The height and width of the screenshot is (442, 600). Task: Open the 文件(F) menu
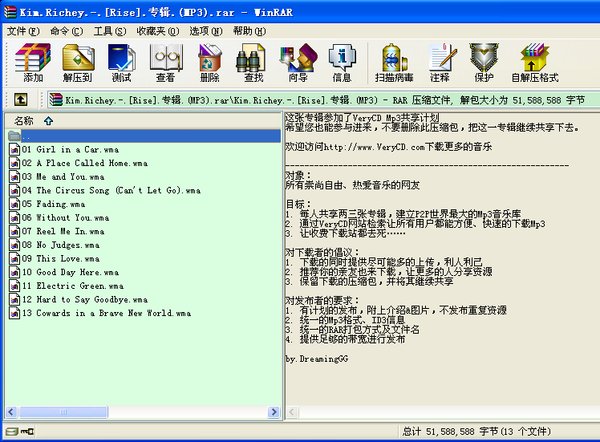click(23, 31)
